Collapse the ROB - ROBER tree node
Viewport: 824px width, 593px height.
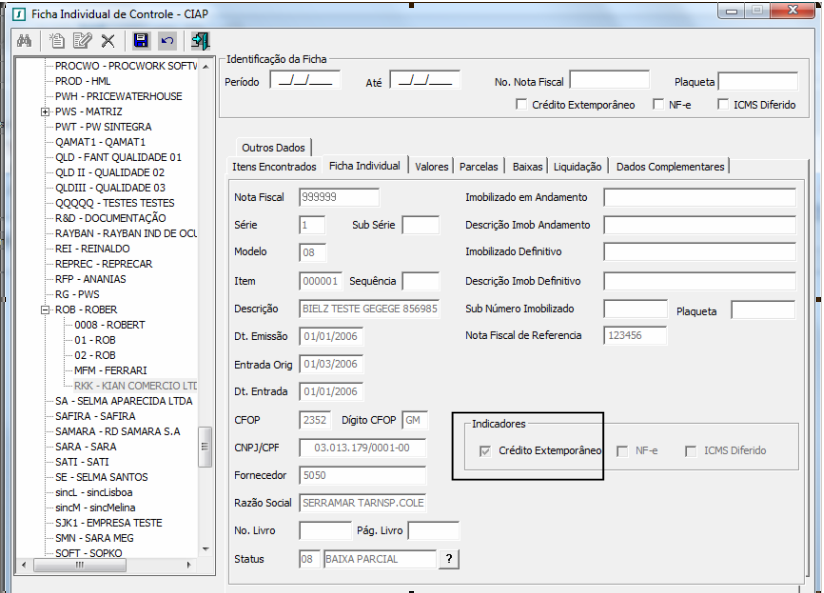[45, 310]
